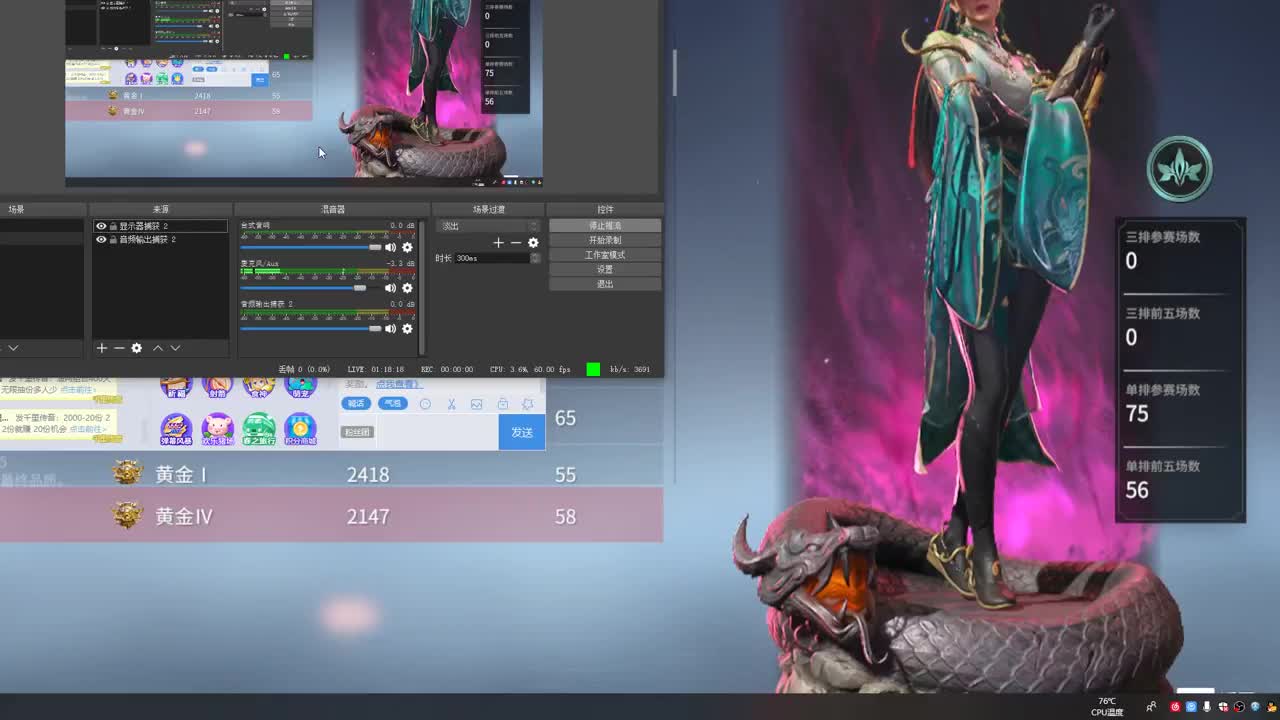Screen dimensions: 1280x720
Task: Click the image icon in chat toolbar
Action: click(x=477, y=404)
